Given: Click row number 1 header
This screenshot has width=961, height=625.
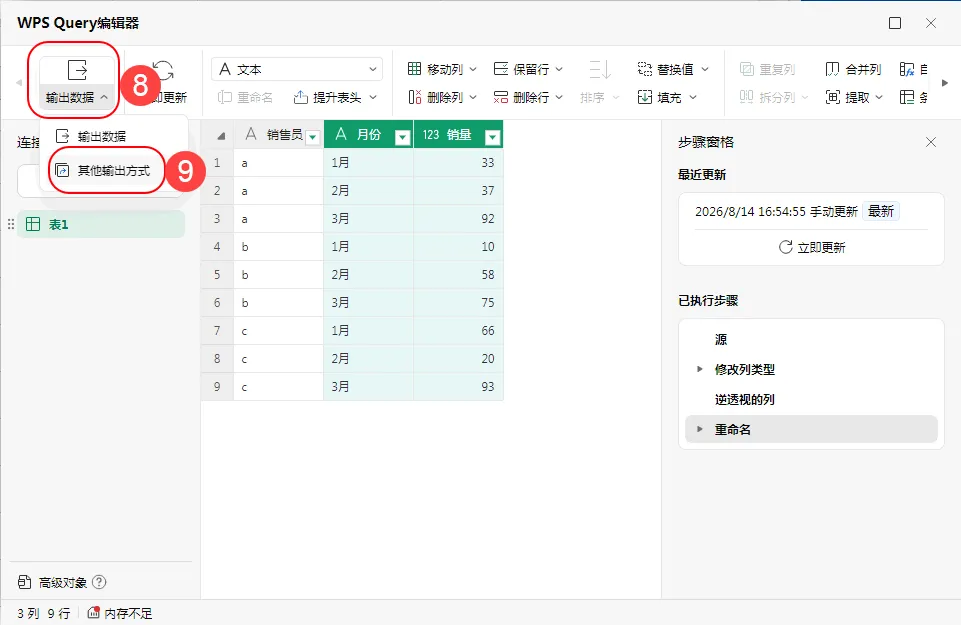Looking at the screenshot, I should pos(217,163).
